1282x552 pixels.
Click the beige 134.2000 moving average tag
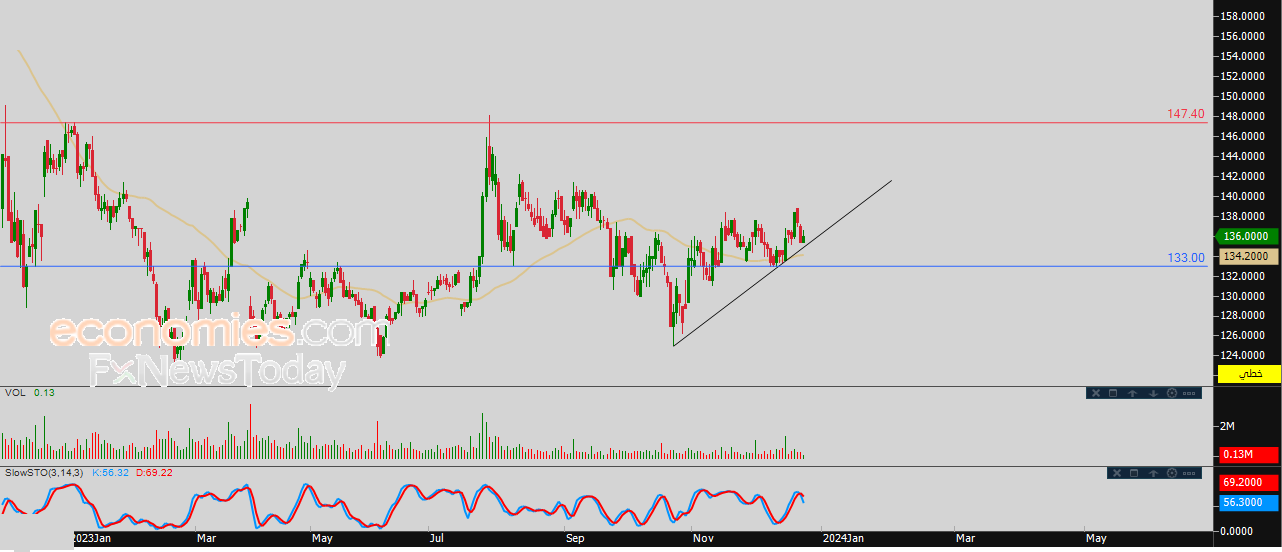point(1249,256)
